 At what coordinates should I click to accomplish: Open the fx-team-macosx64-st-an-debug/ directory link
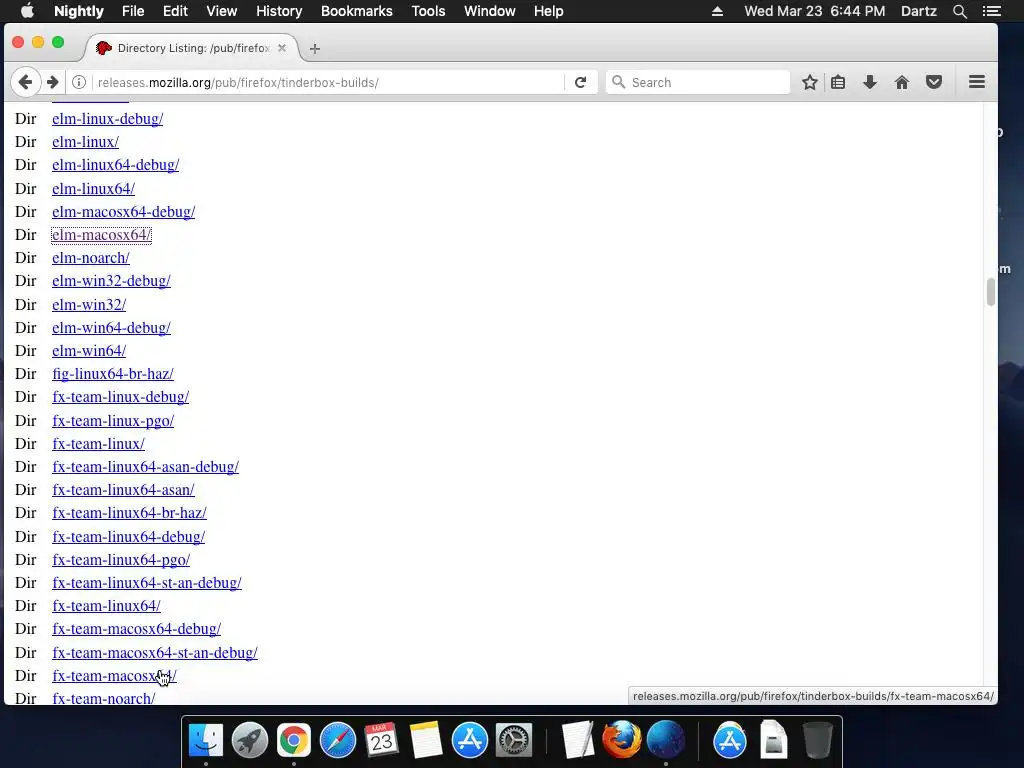(155, 652)
